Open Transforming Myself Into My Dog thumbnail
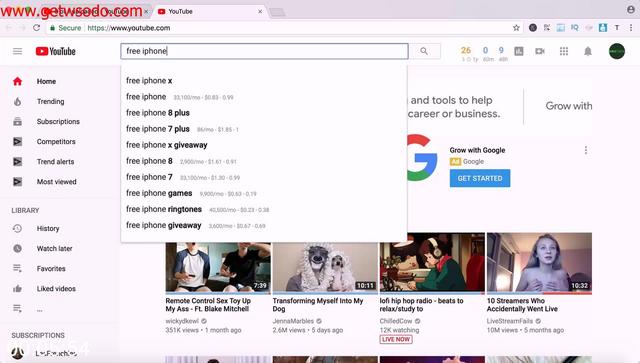 point(325,267)
